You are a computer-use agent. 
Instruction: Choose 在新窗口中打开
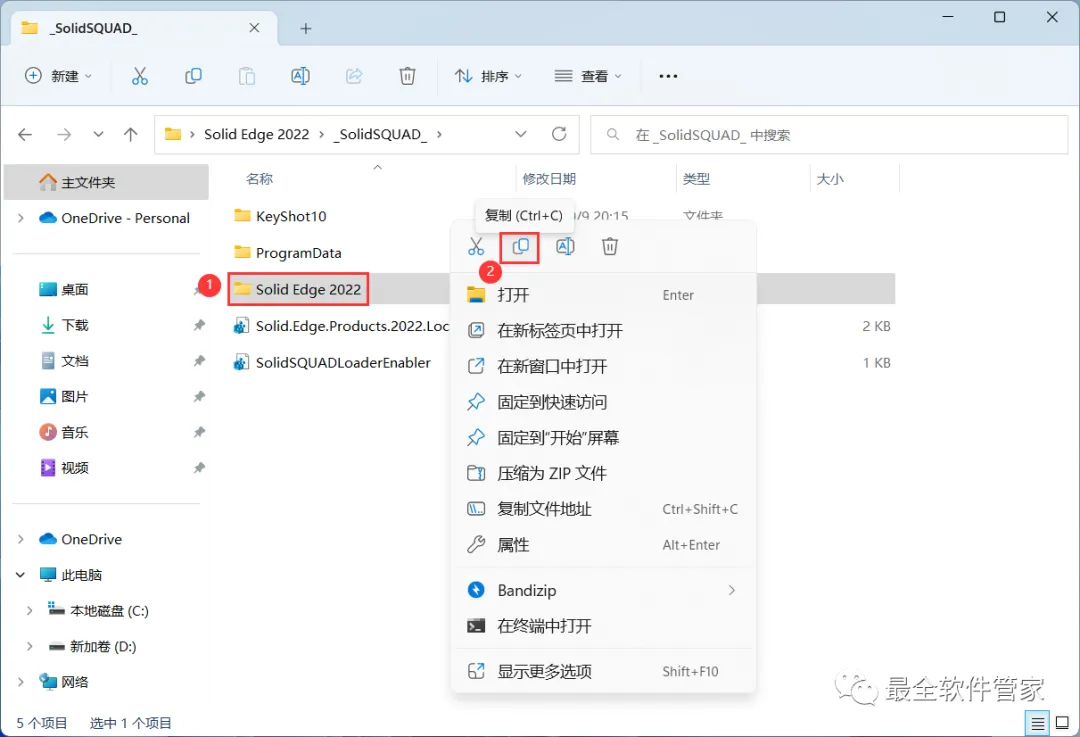click(603, 366)
